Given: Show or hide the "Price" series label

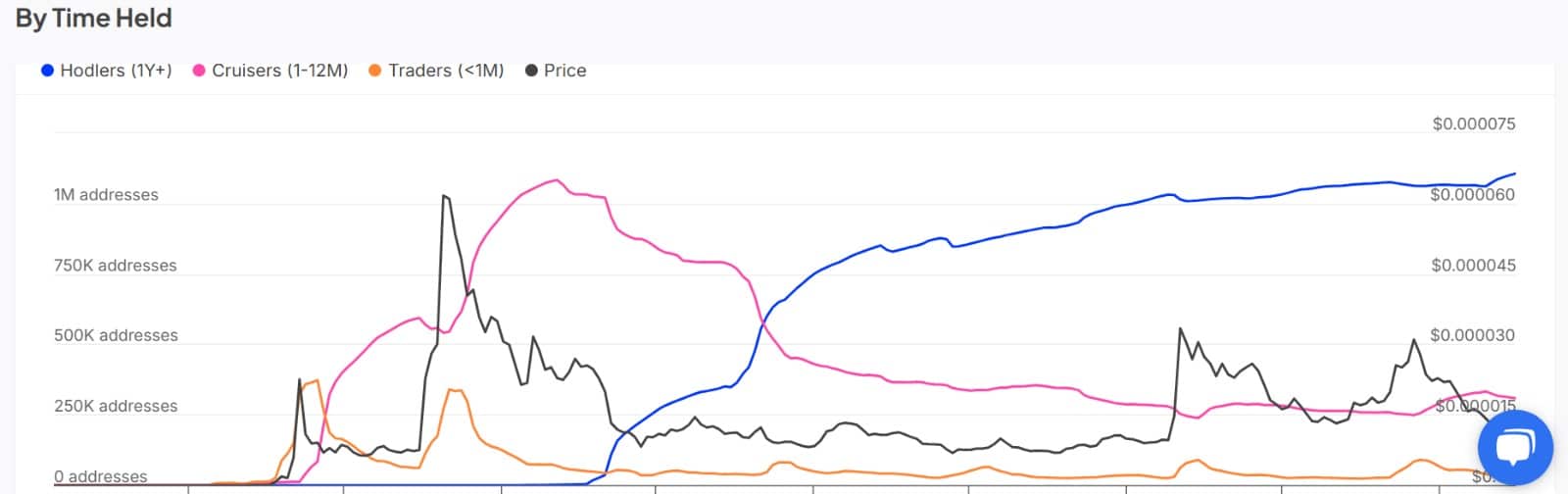Looking at the screenshot, I should click(x=564, y=71).
